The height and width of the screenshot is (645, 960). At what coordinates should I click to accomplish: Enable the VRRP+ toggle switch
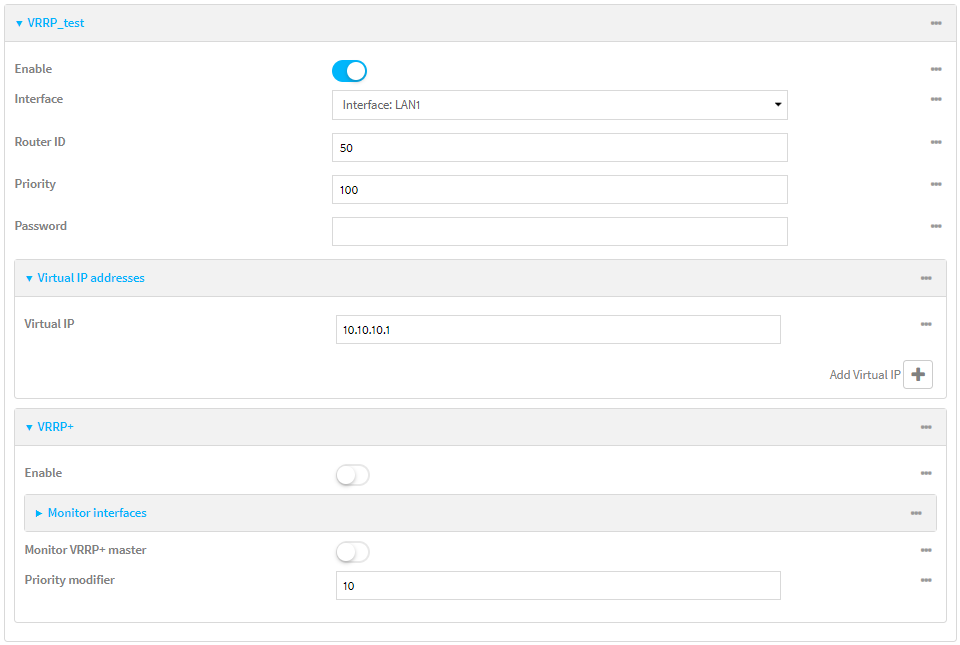352,474
